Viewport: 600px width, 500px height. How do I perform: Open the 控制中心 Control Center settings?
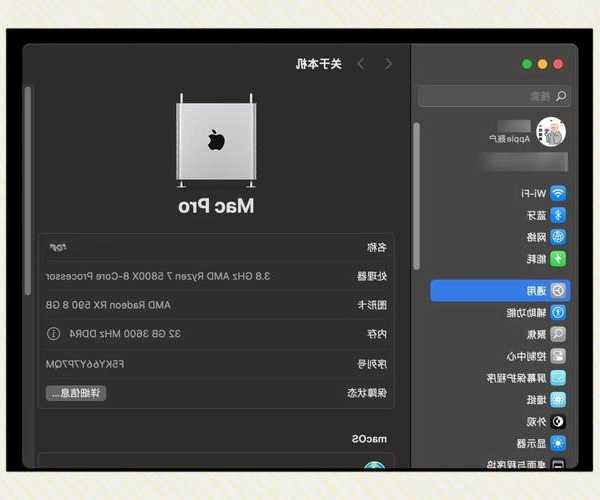536,356
